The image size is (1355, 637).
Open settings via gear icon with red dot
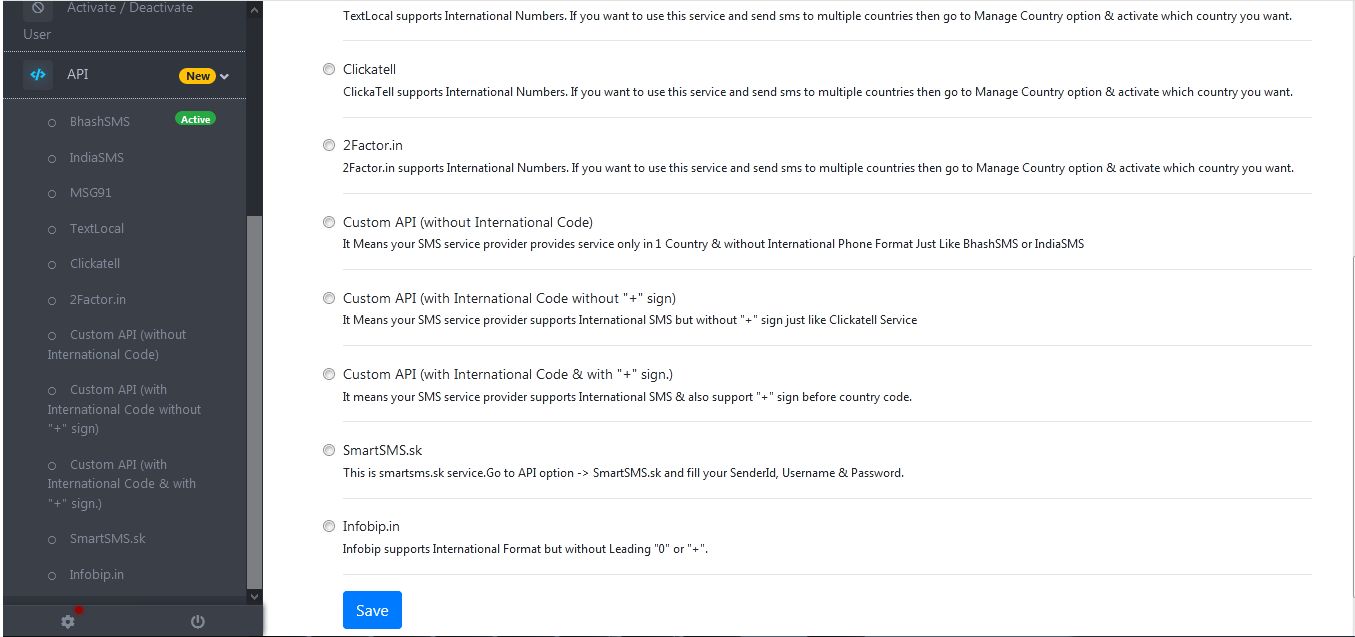tap(66, 621)
